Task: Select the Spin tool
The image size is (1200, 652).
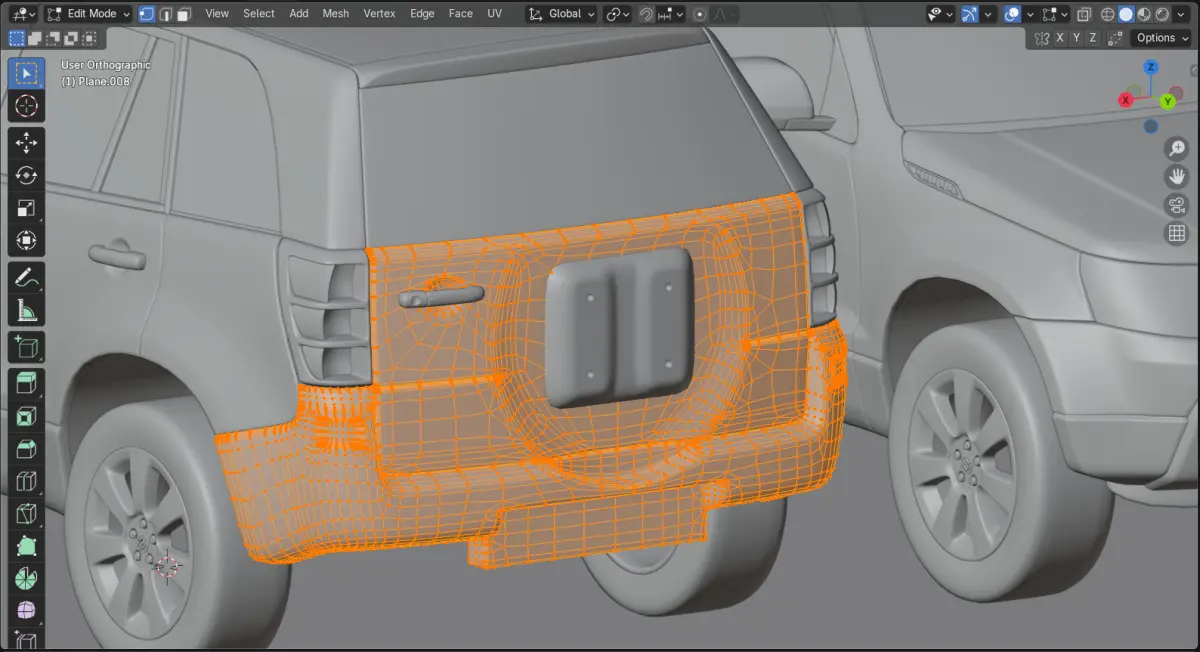Action: 27,580
